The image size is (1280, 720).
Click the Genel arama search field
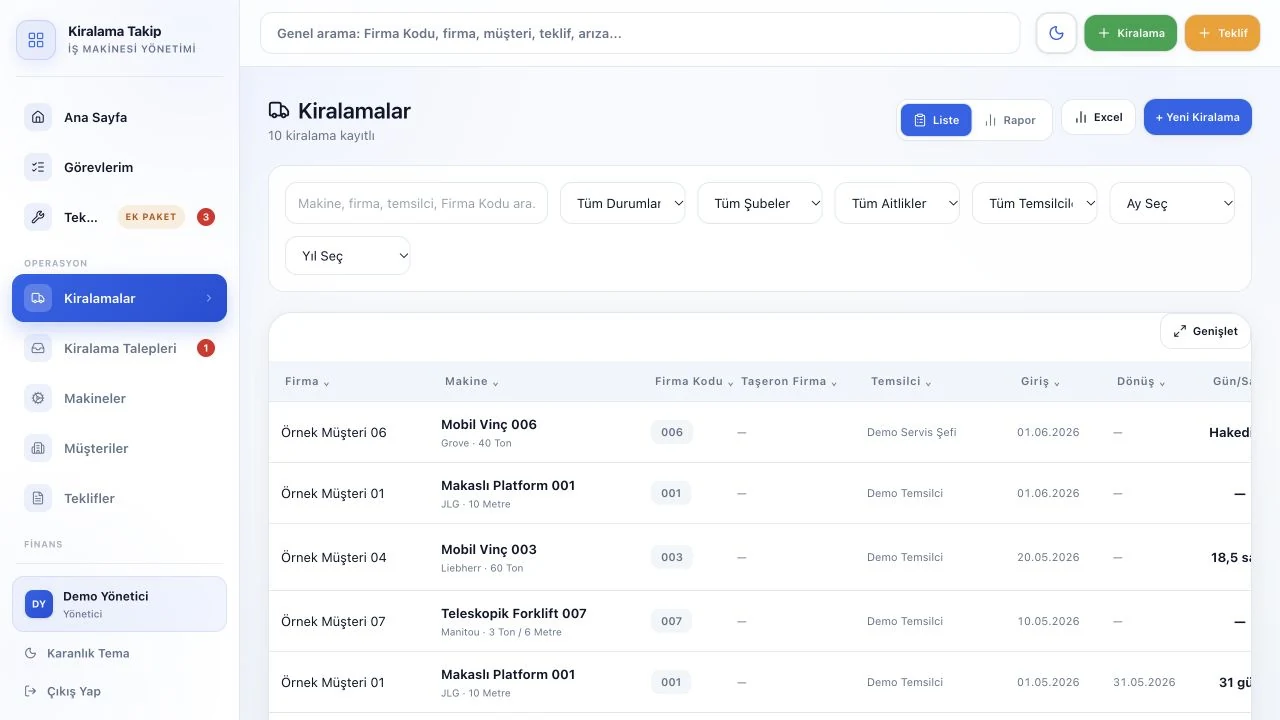click(x=640, y=33)
